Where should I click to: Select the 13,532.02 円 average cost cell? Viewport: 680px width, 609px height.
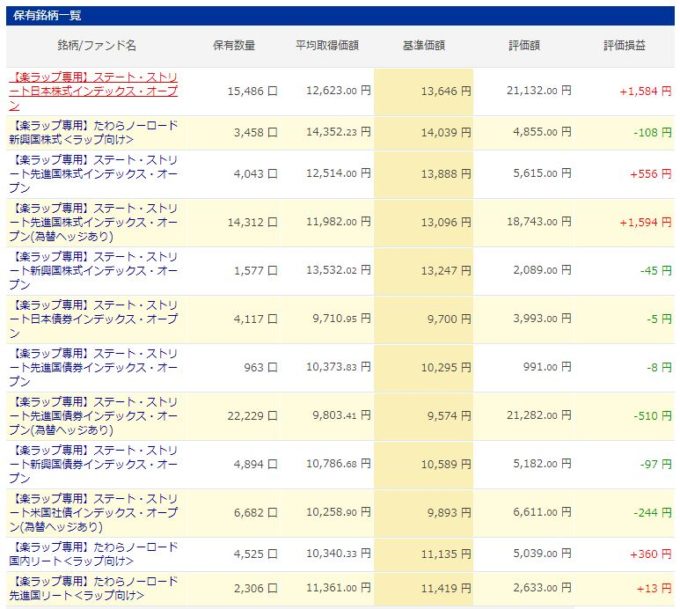[338, 270]
